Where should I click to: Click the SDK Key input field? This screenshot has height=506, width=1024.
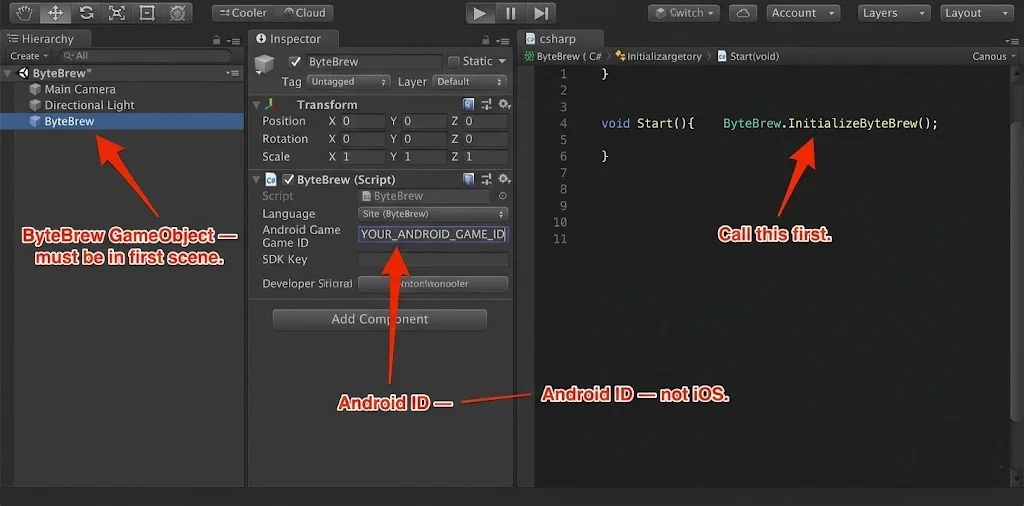point(433,260)
